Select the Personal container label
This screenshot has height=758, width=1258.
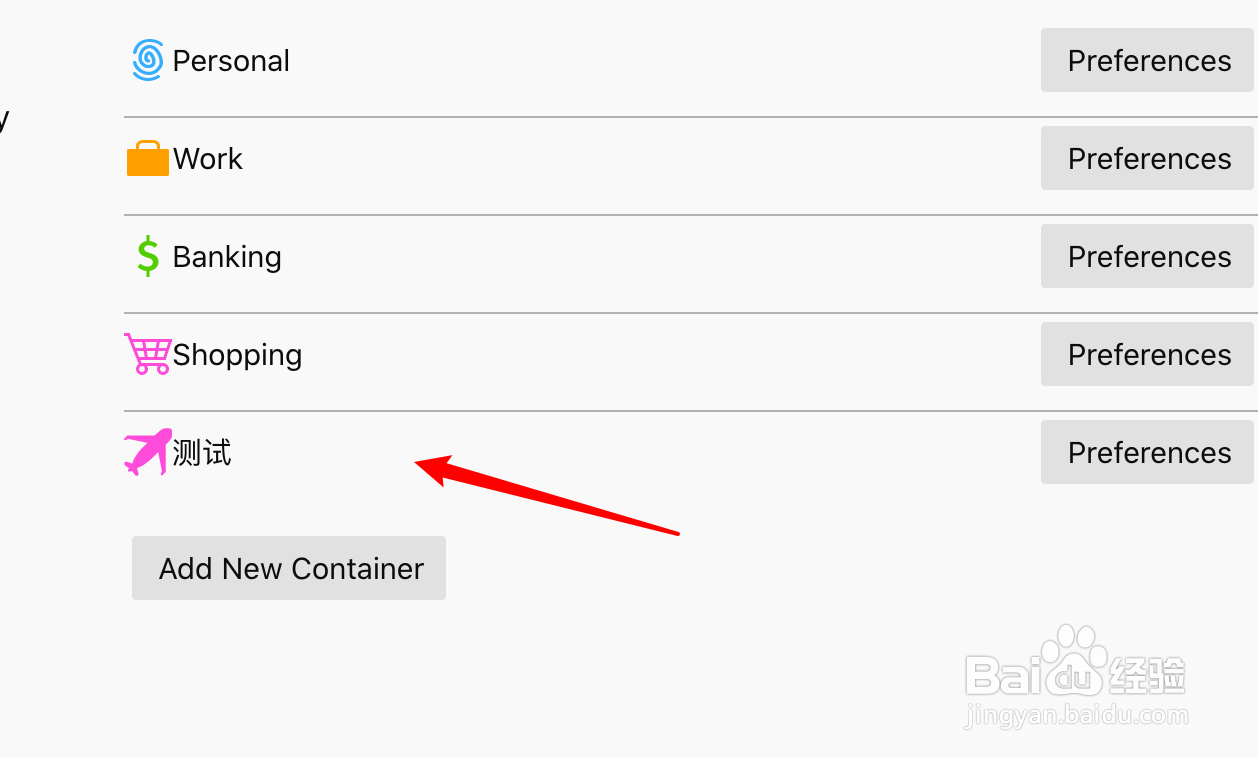(231, 61)
